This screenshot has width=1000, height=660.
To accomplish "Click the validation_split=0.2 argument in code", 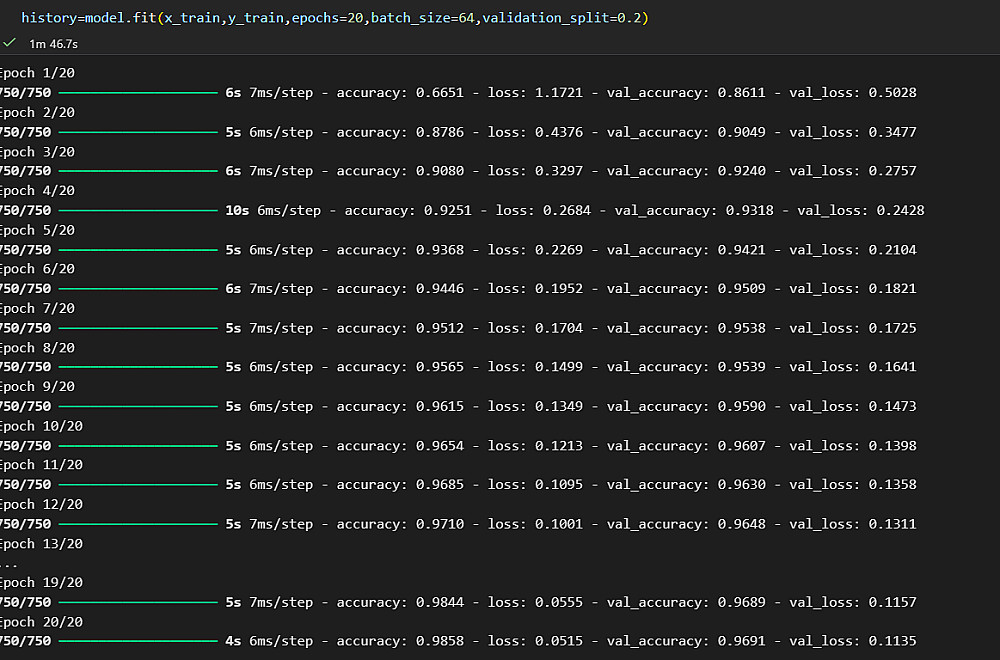I will pyautogui.click(x=562, y=18).
